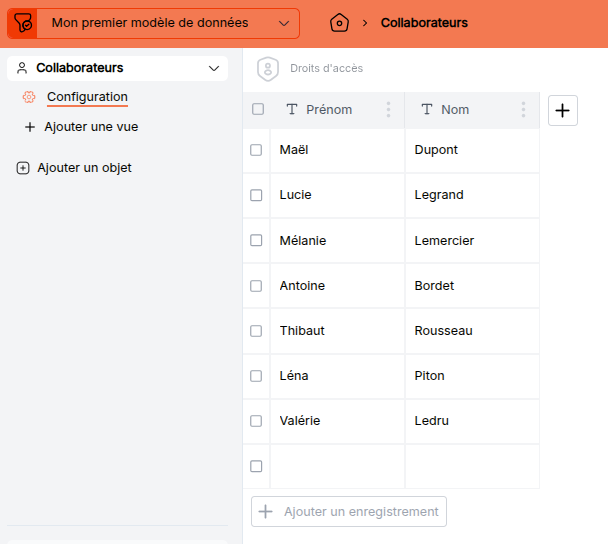The image size is (608, 544).
Task: Click Ajouter une vue in sidebar
Action: tap(91, 127)
